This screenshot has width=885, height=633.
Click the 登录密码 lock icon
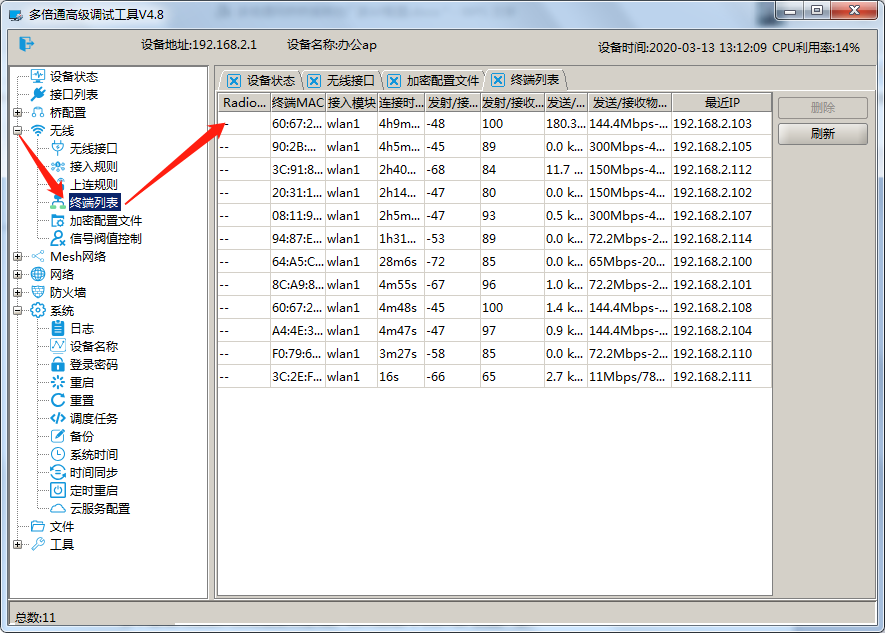pos(58,364)
